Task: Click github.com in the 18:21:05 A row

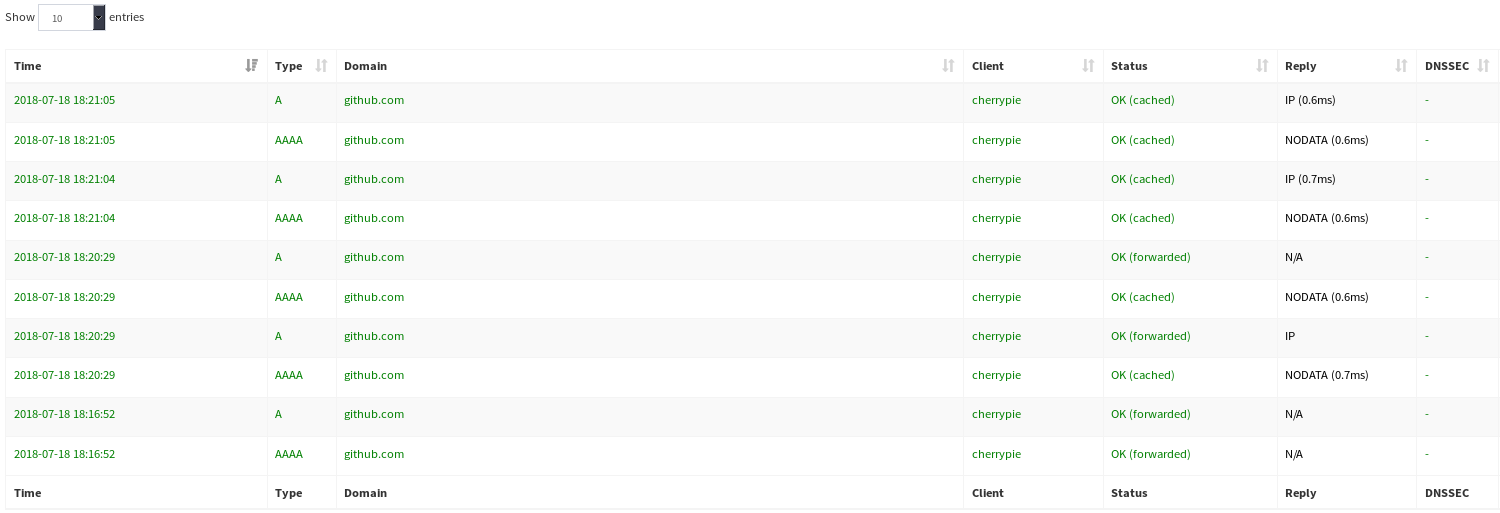Action: [374, 101]
